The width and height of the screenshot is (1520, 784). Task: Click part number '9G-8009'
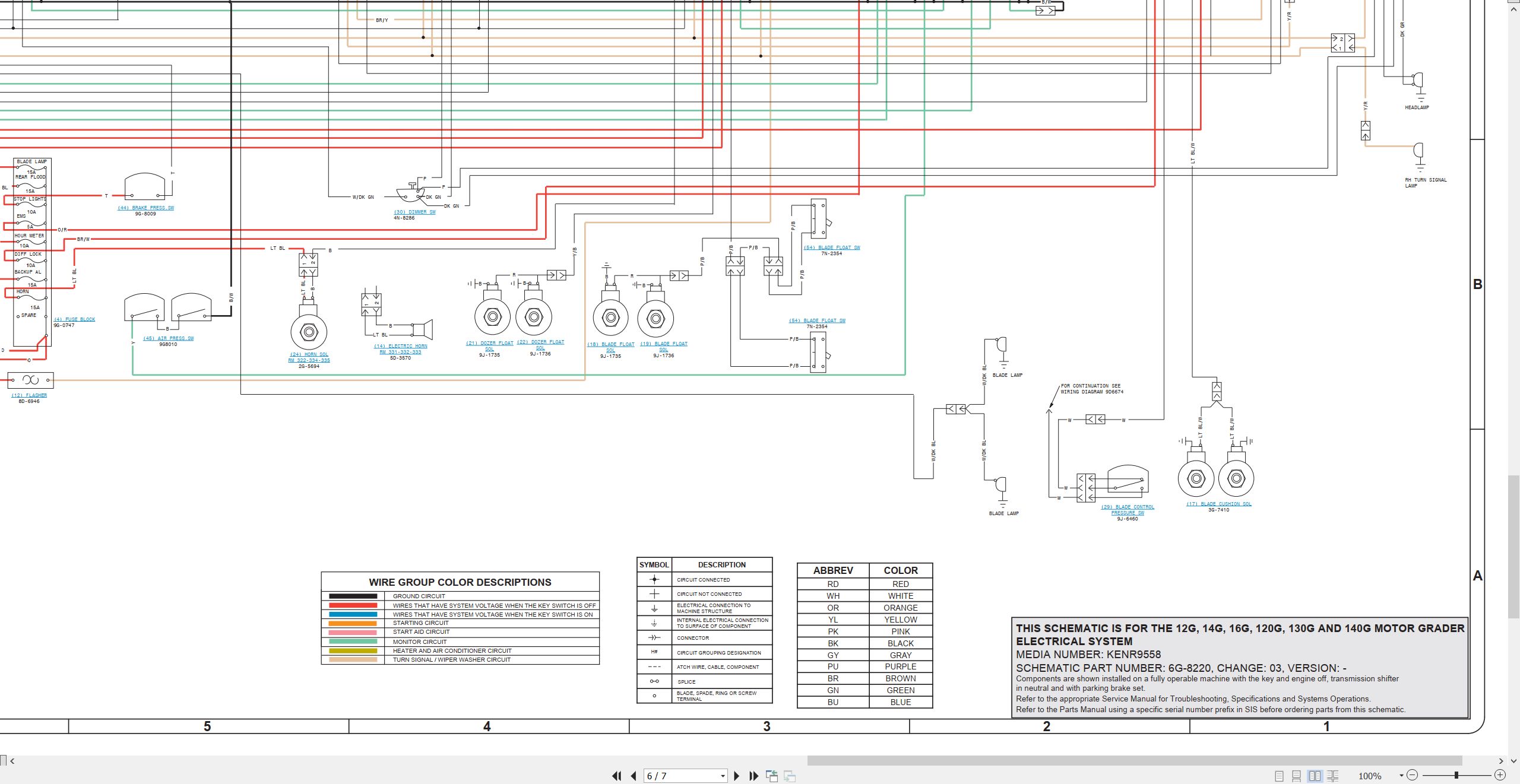point(145,214)
